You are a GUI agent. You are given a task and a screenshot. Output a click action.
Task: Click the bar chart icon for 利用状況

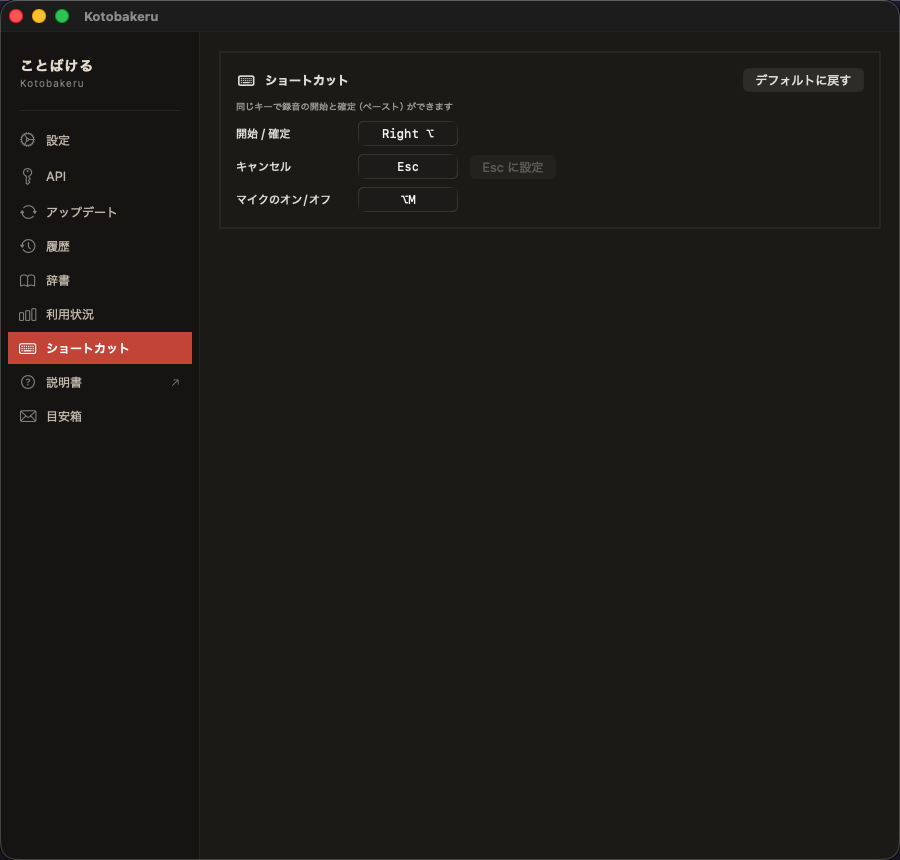pyautogui.click(x=27, y=314)
